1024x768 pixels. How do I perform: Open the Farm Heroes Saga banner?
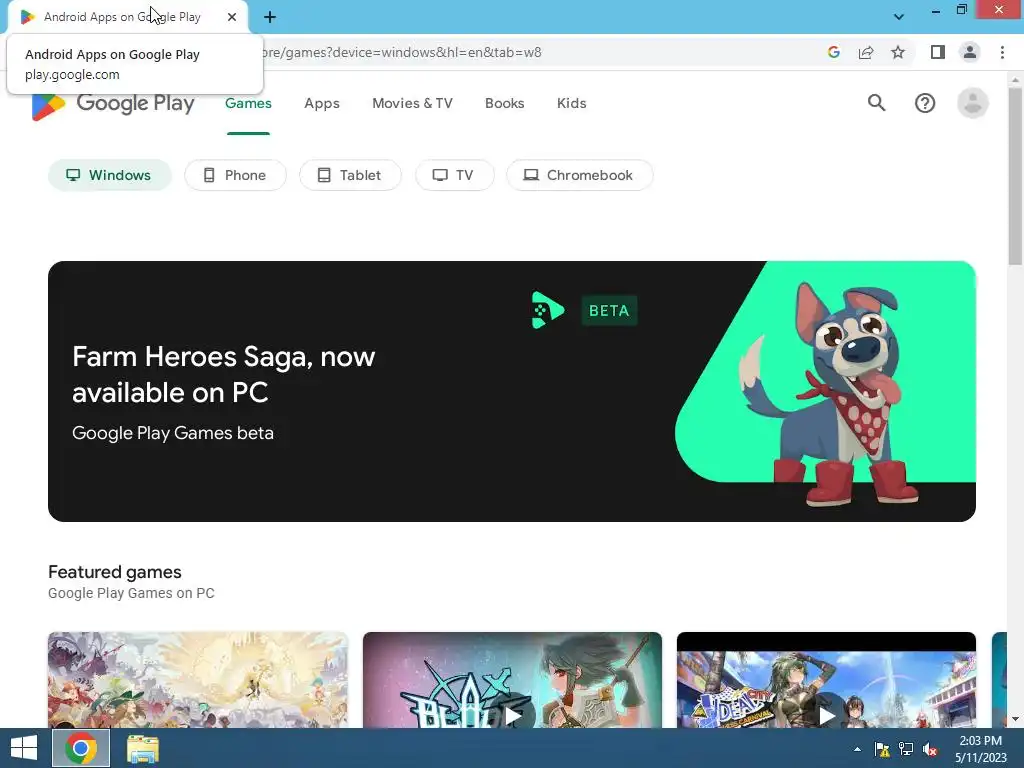pos(512,391)
